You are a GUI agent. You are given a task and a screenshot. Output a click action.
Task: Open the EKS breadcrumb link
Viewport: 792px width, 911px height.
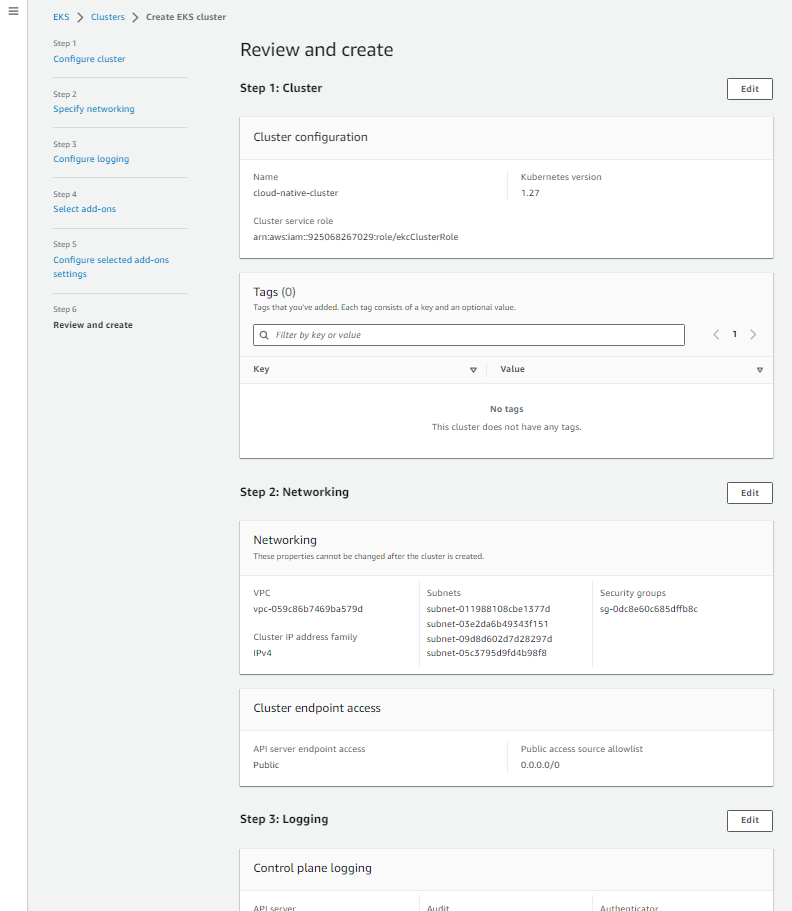point(62,16)
